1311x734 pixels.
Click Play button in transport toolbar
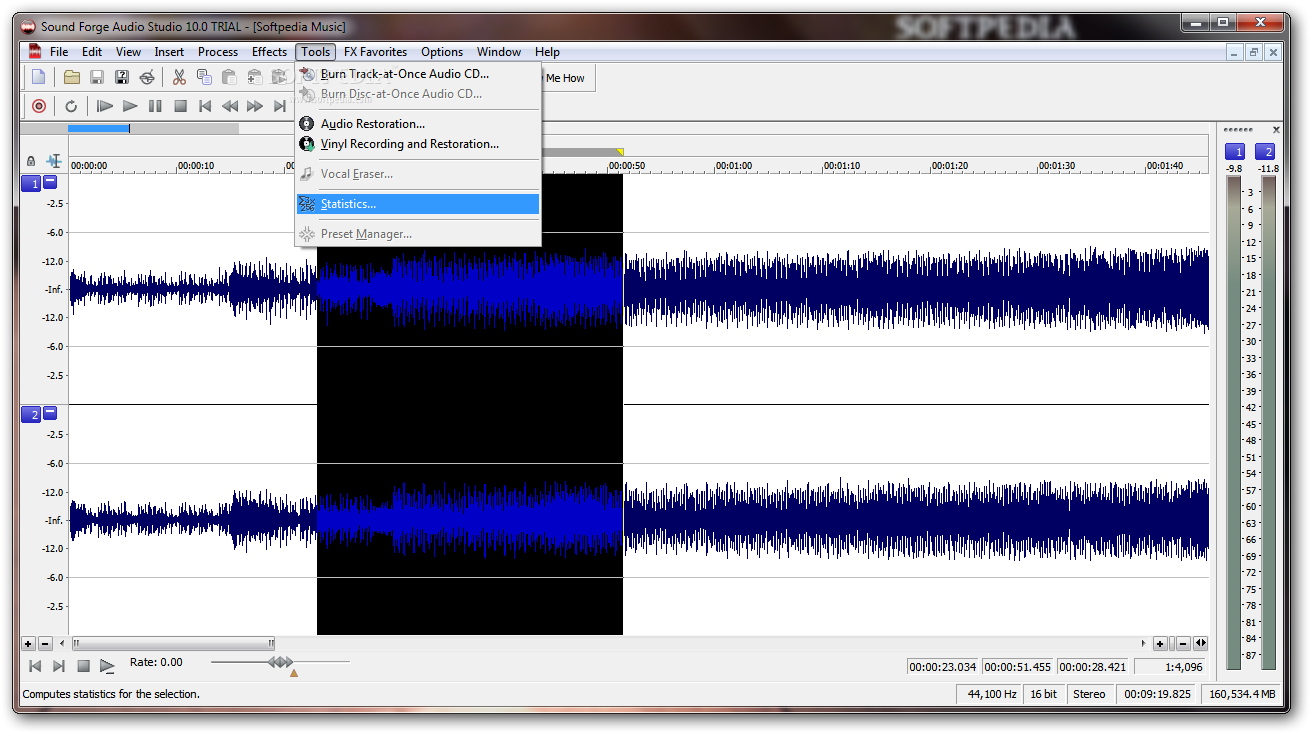[x=130, y=106]
